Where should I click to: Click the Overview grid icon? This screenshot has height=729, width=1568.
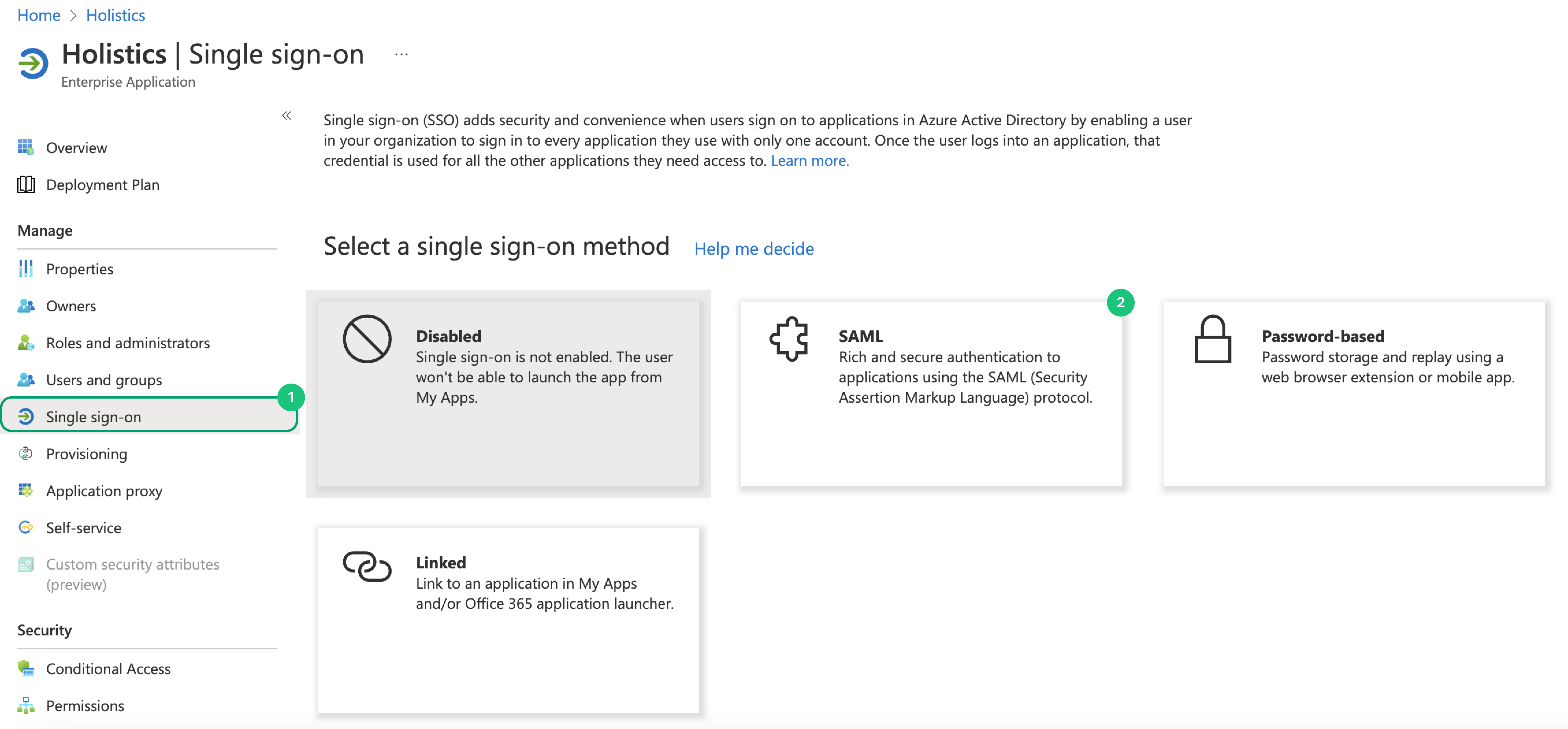click(x=25, y=147)
